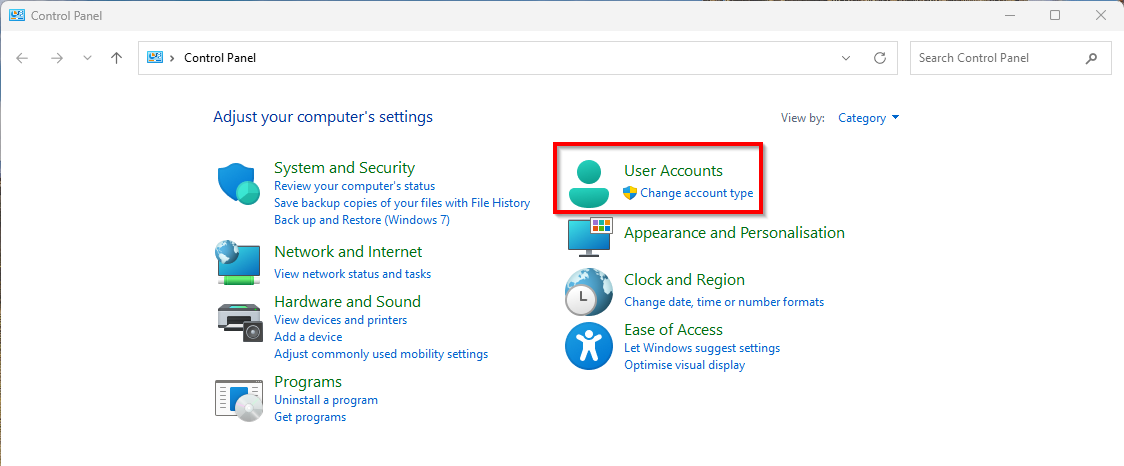Expand the address bar path chevron
Image resolution: width=1124 pixels, height=466 pixels.
pyautogui.click(x=172, y=58)
